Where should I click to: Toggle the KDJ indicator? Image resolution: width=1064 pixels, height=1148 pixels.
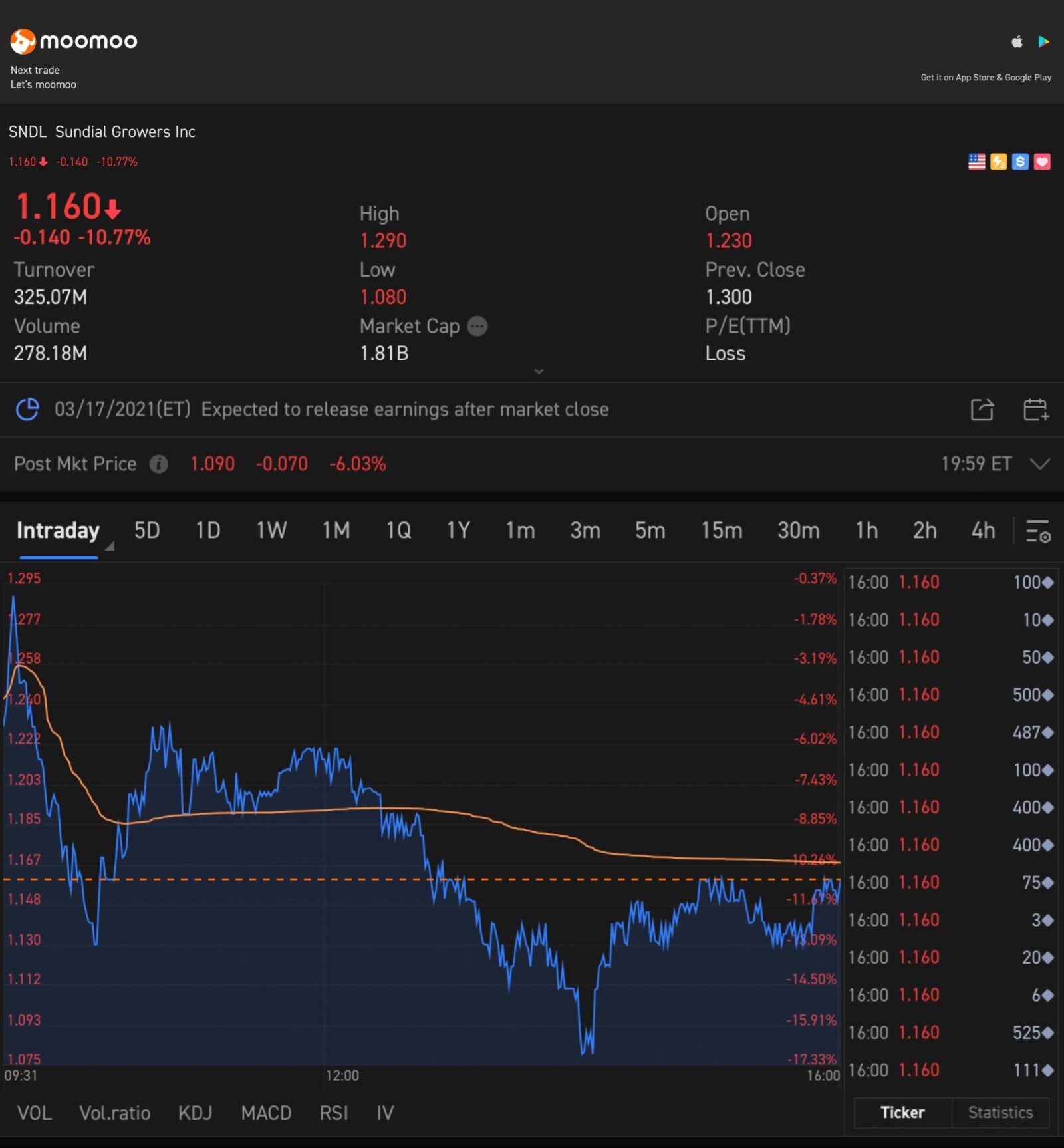(x=195, y=1113)
